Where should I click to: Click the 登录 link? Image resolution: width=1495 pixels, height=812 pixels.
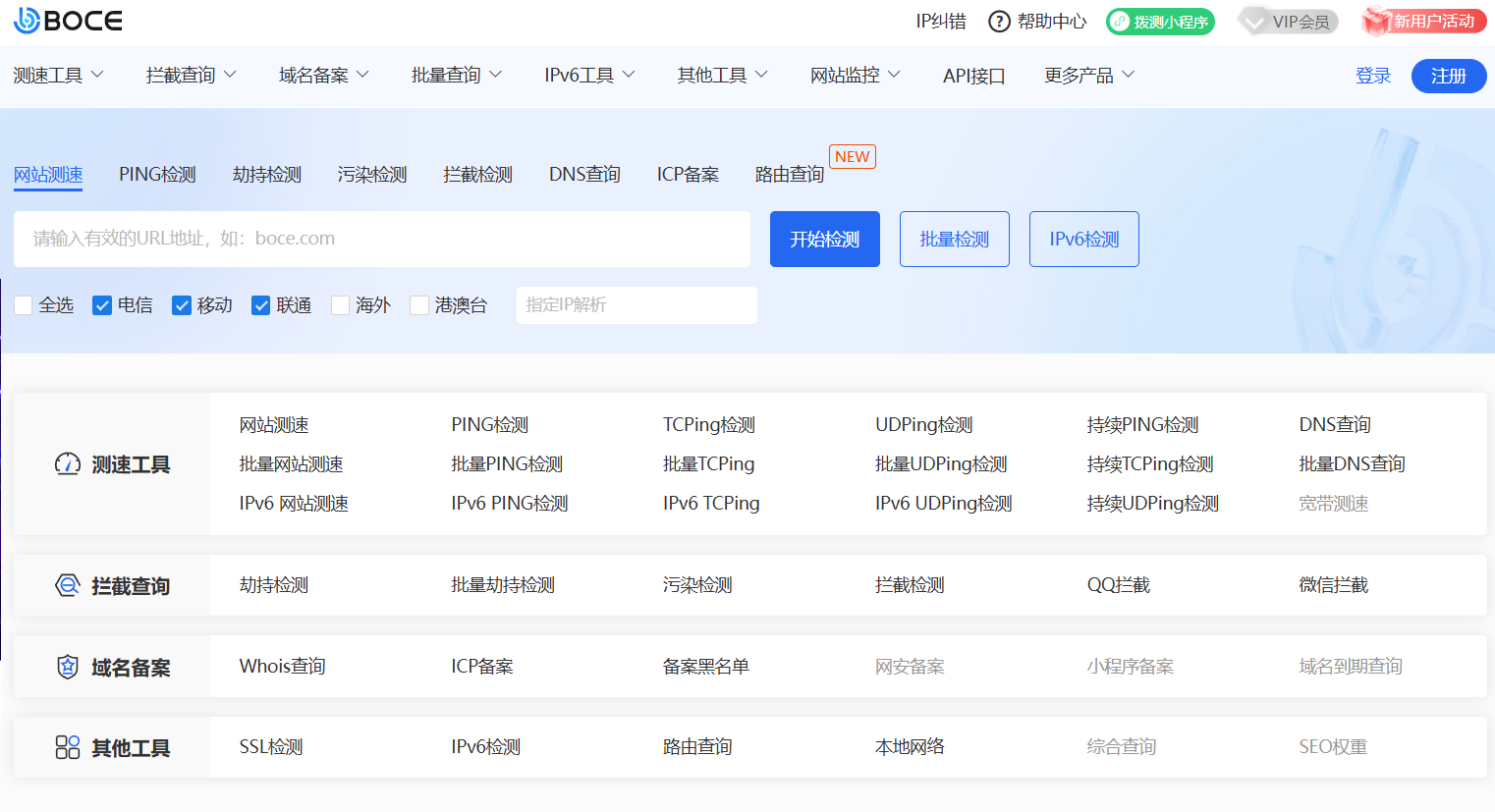click(1373, 76)
